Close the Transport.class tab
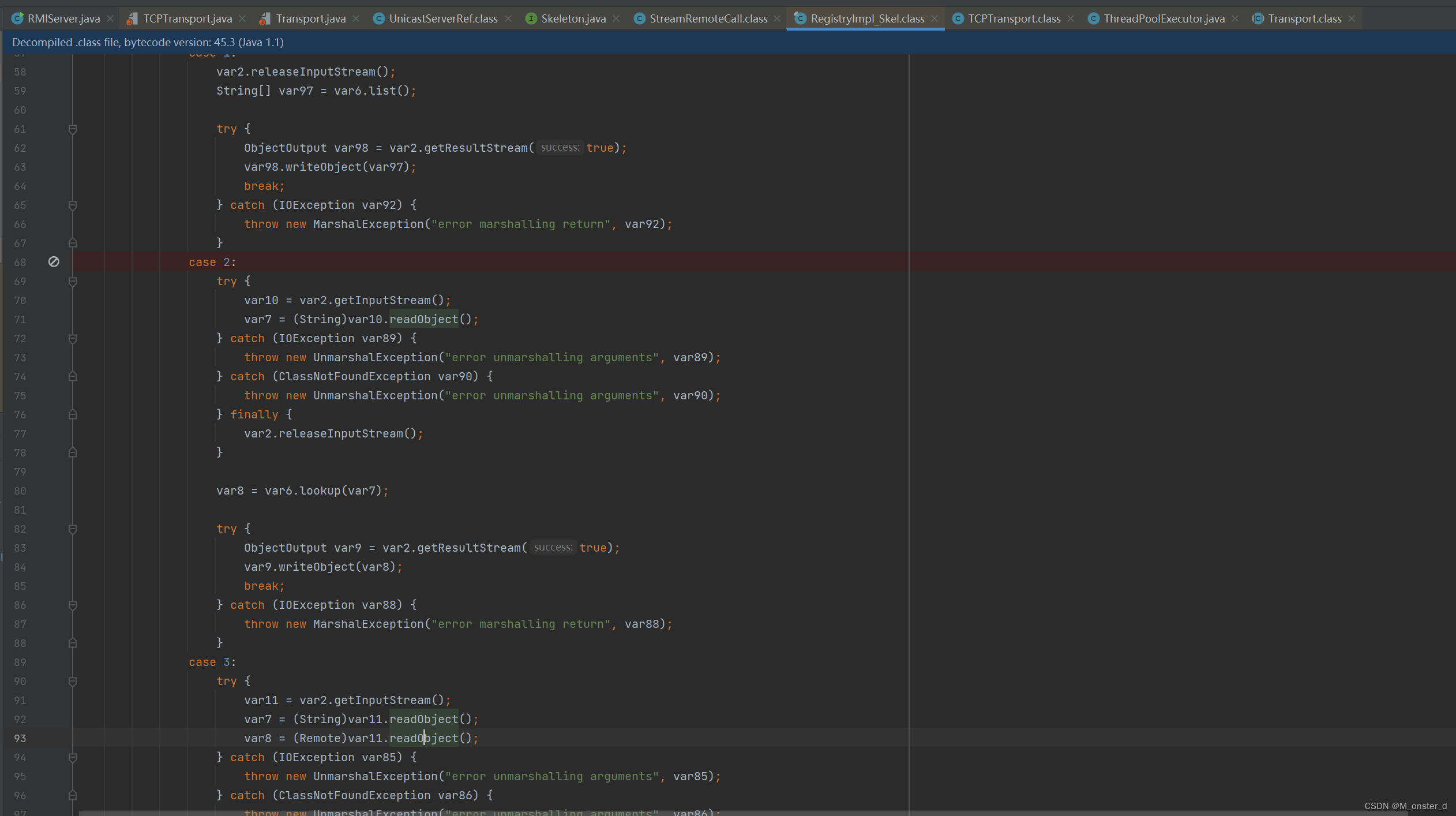The width and height of the screenshot is (1456, 816). tap(1352, 18)
